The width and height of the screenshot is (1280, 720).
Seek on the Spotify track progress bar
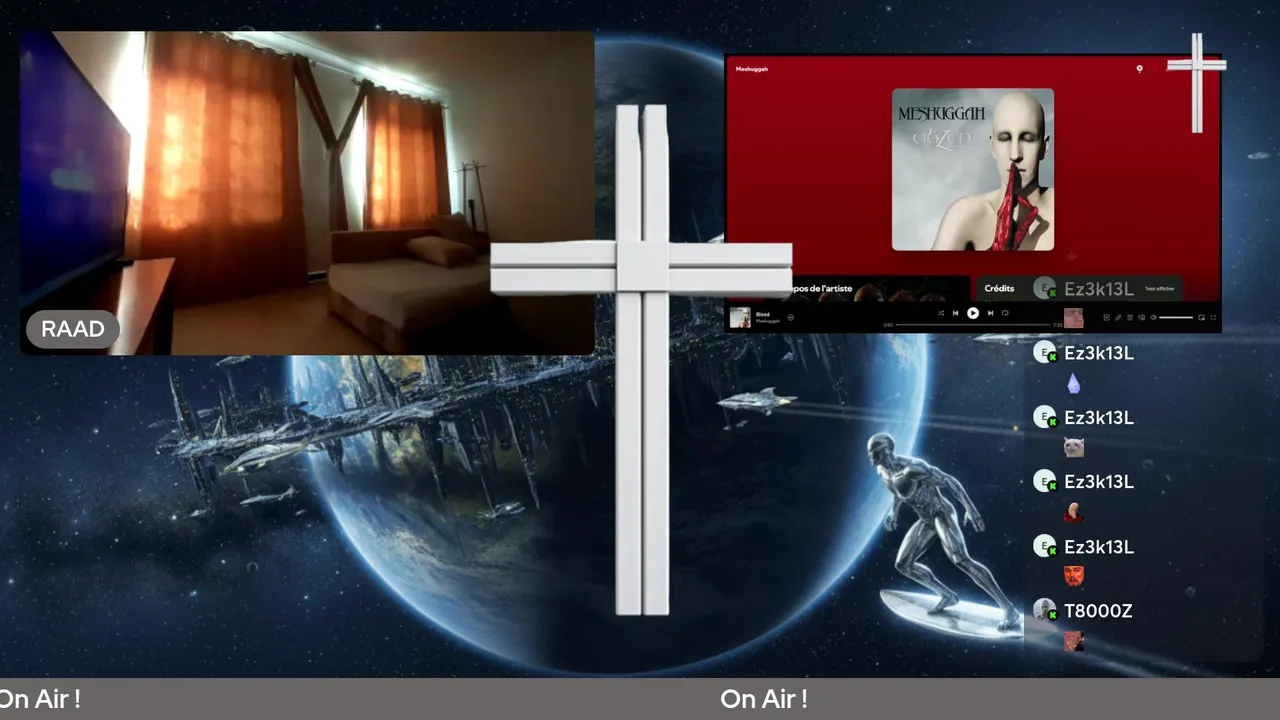click(x=973, y=325)
